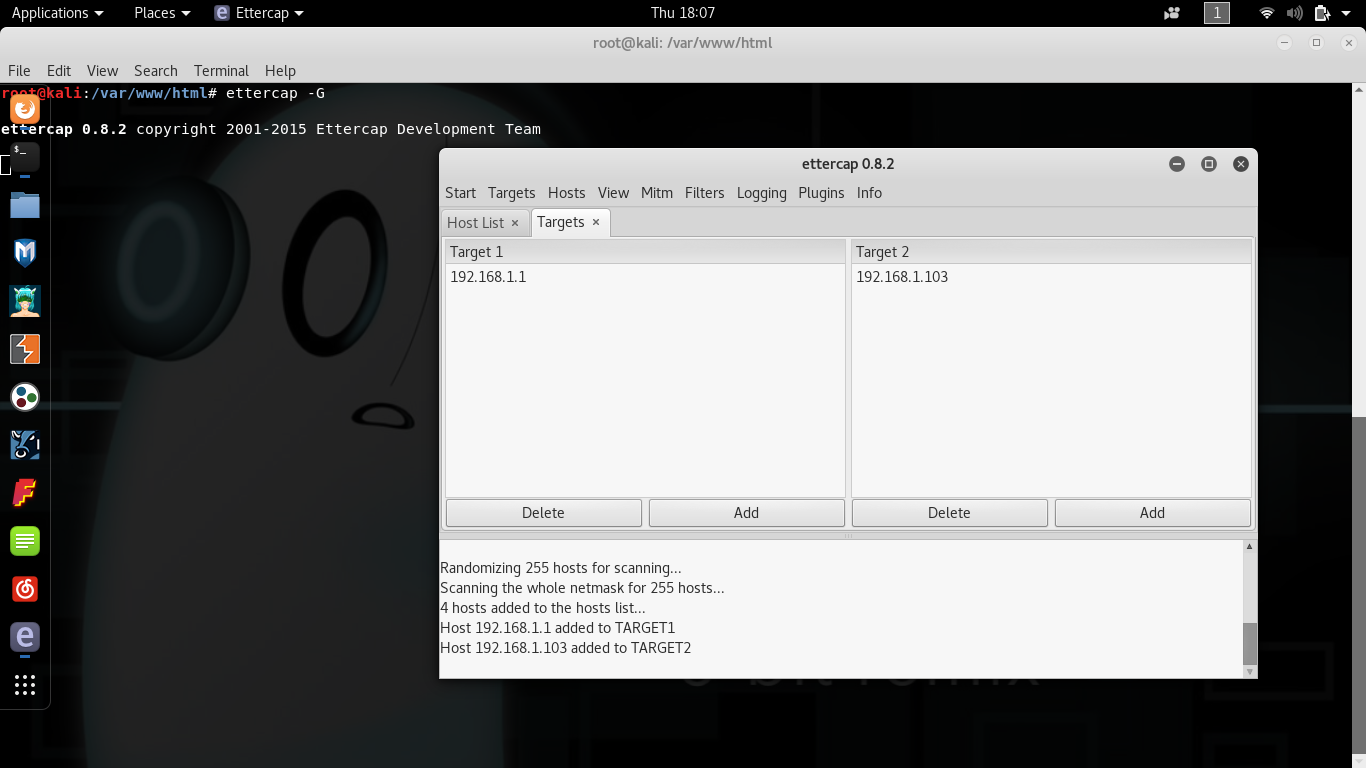
Task: Click Delete button under Target 1
Action: point(543,513)
